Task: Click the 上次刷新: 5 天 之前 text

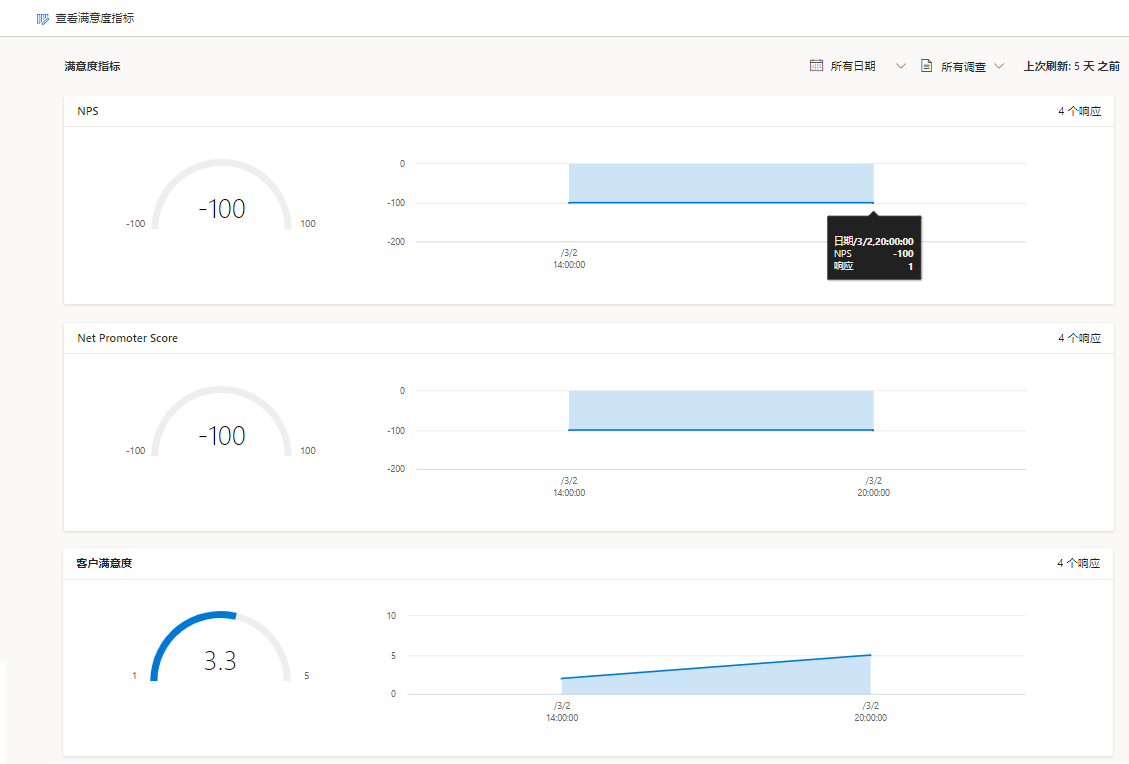Action: (x=1071, y=66)
